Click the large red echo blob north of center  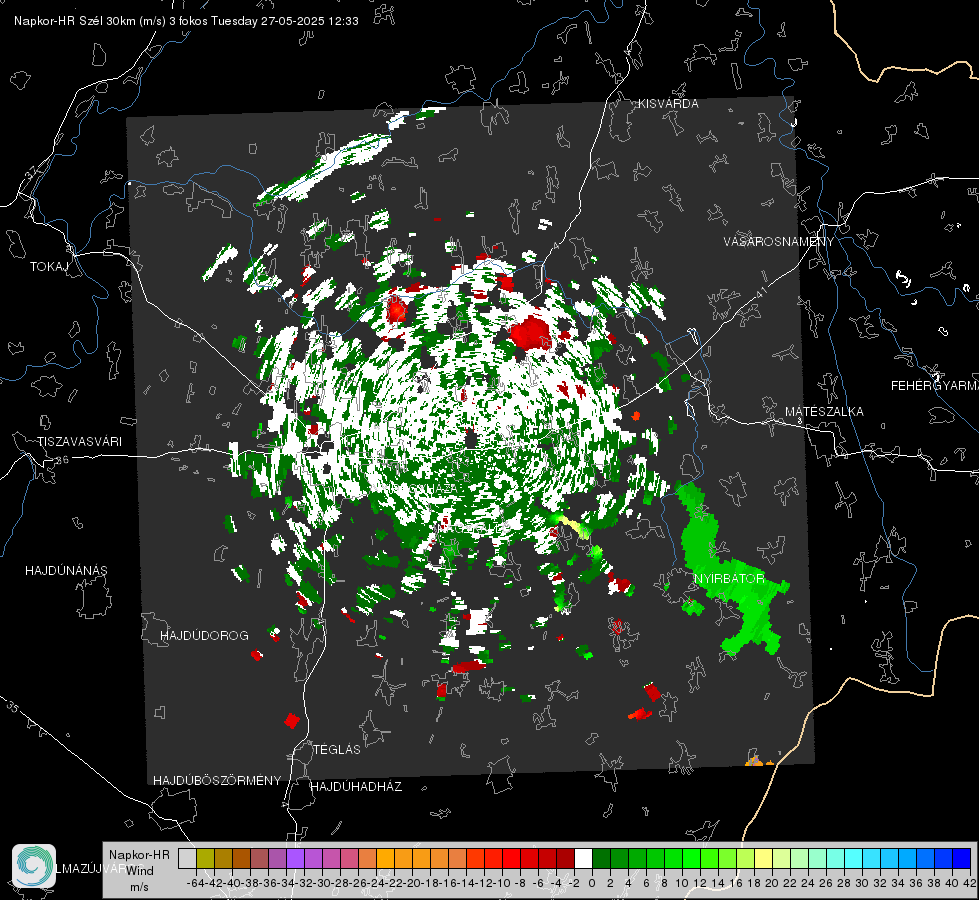click(x=531, y=332)
